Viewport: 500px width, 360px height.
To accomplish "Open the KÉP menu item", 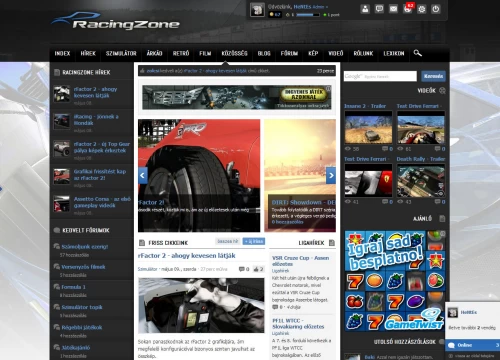I will (x=313, y=53).
